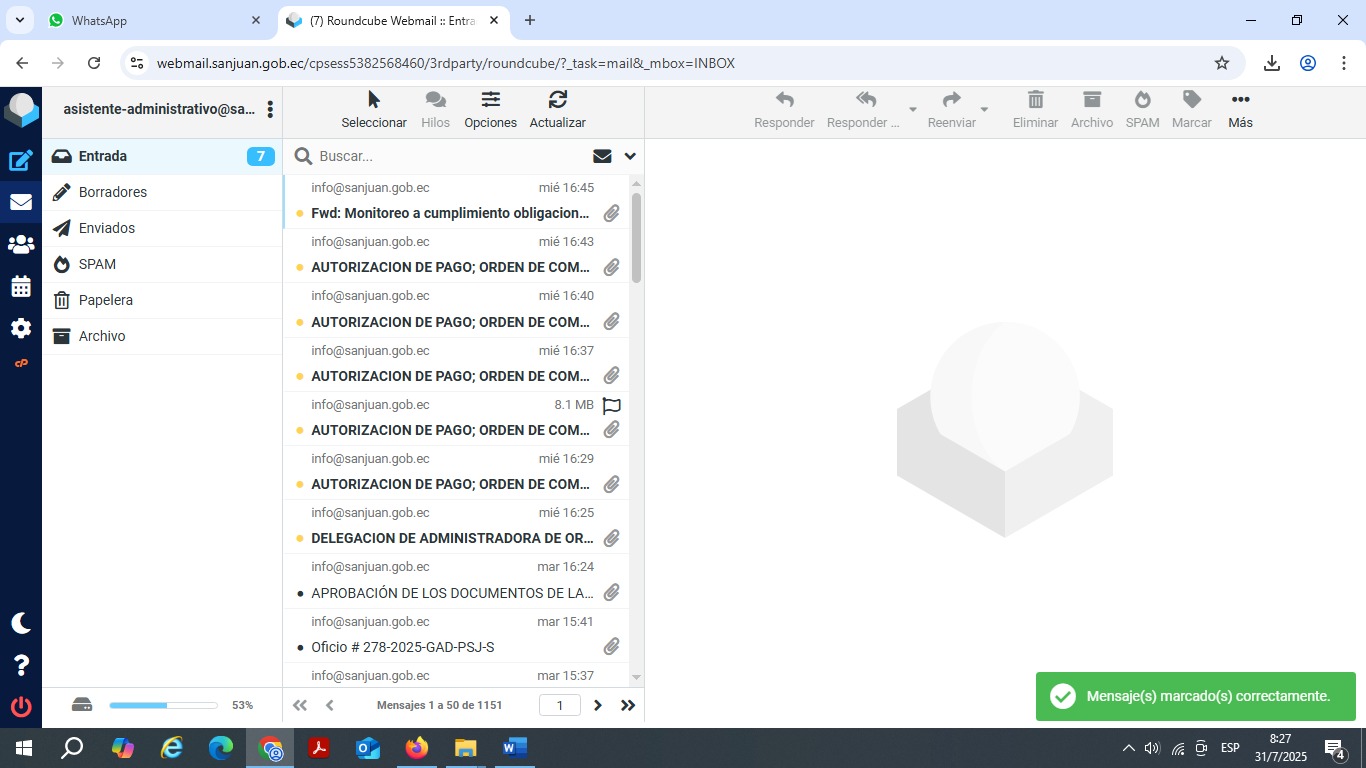Toggle dark mode moon icon
1366x768 pixels.
[x=21, y=623]
